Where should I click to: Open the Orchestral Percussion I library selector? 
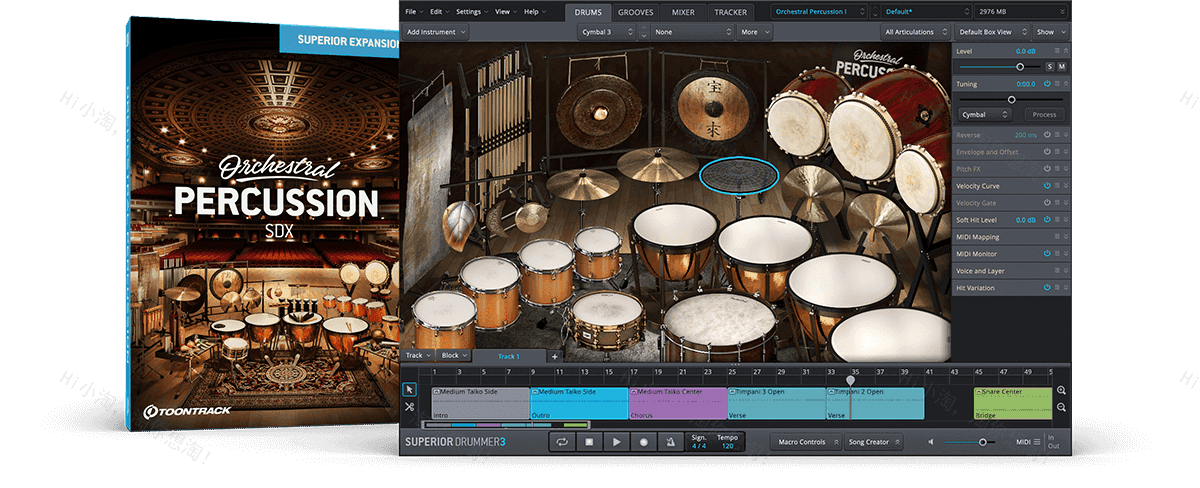819,12
